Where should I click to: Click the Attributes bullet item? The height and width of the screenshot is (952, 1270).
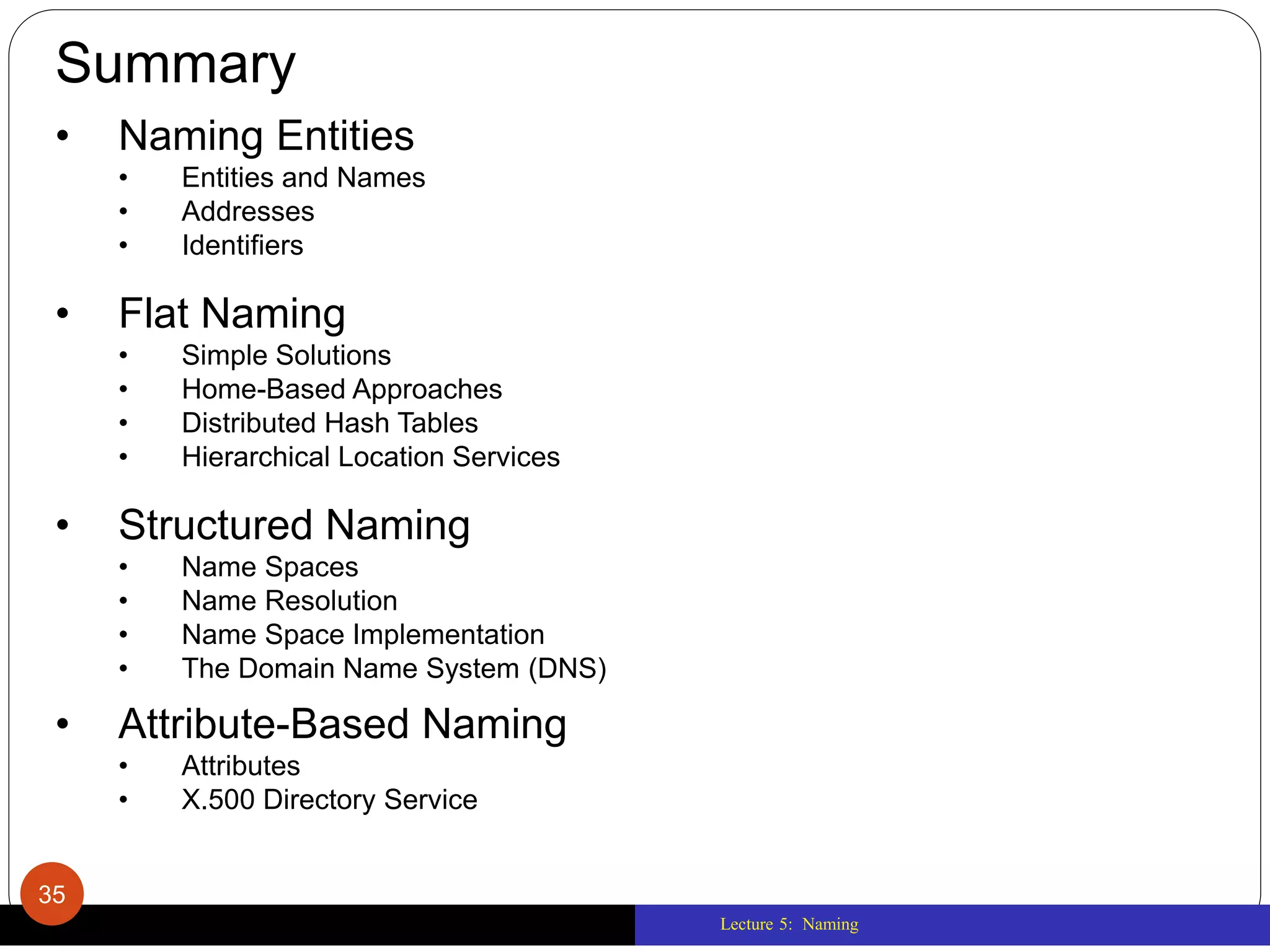(241, 766)
